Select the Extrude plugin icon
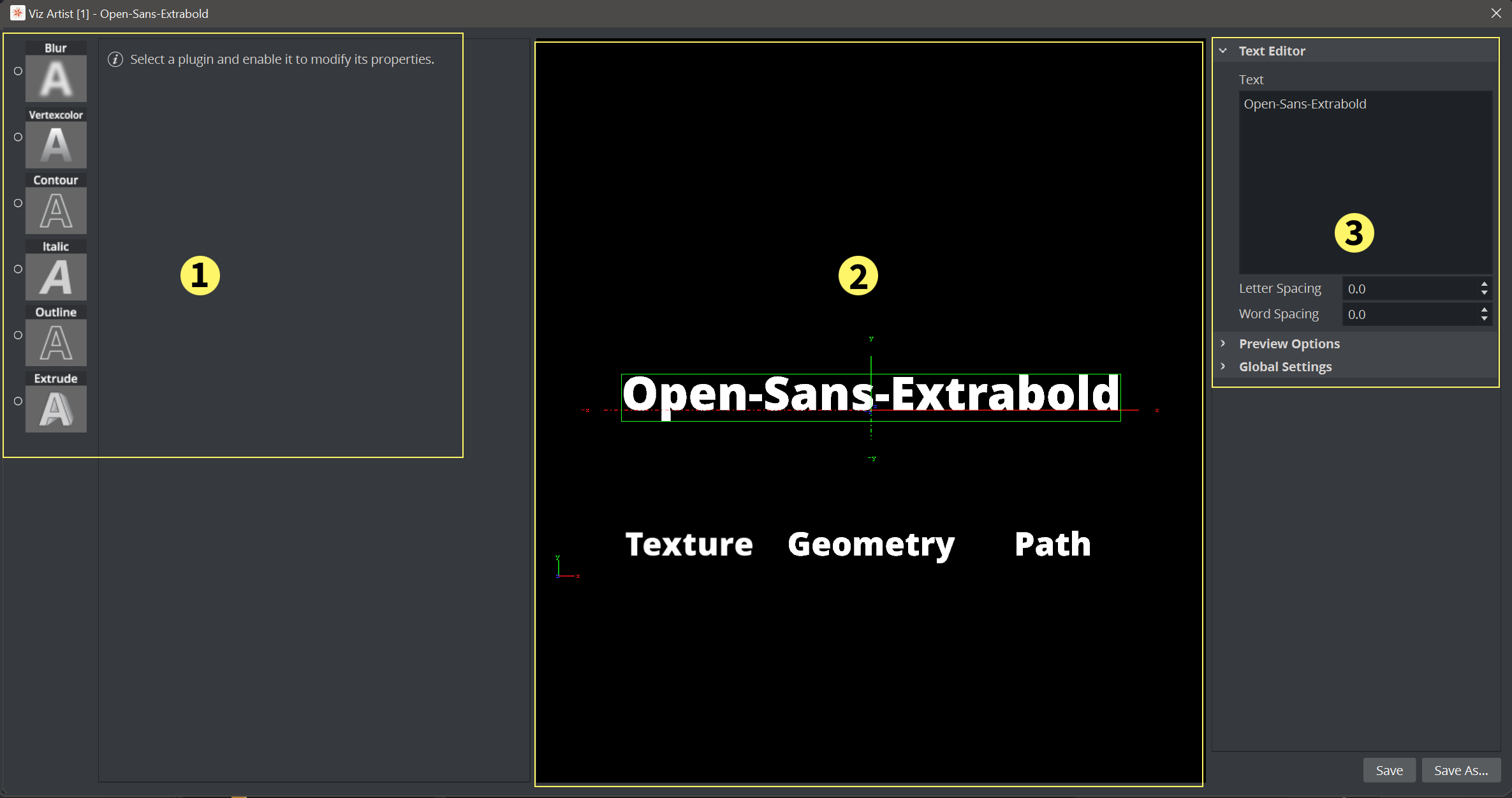This screenshot has width=1512, height=798. 57,408
